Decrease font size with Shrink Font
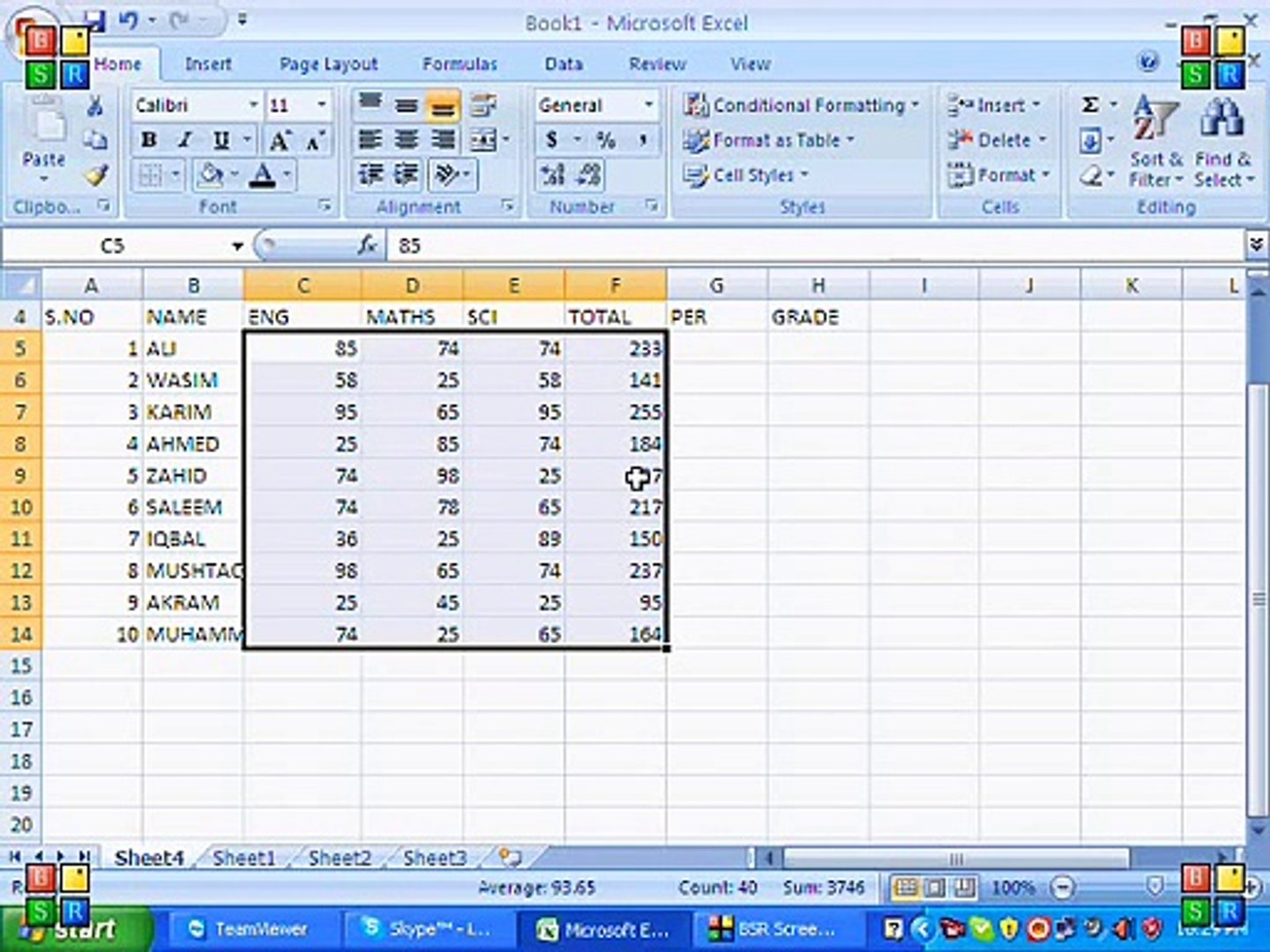This screenshot has width=1270, height=952. (315, 140)
